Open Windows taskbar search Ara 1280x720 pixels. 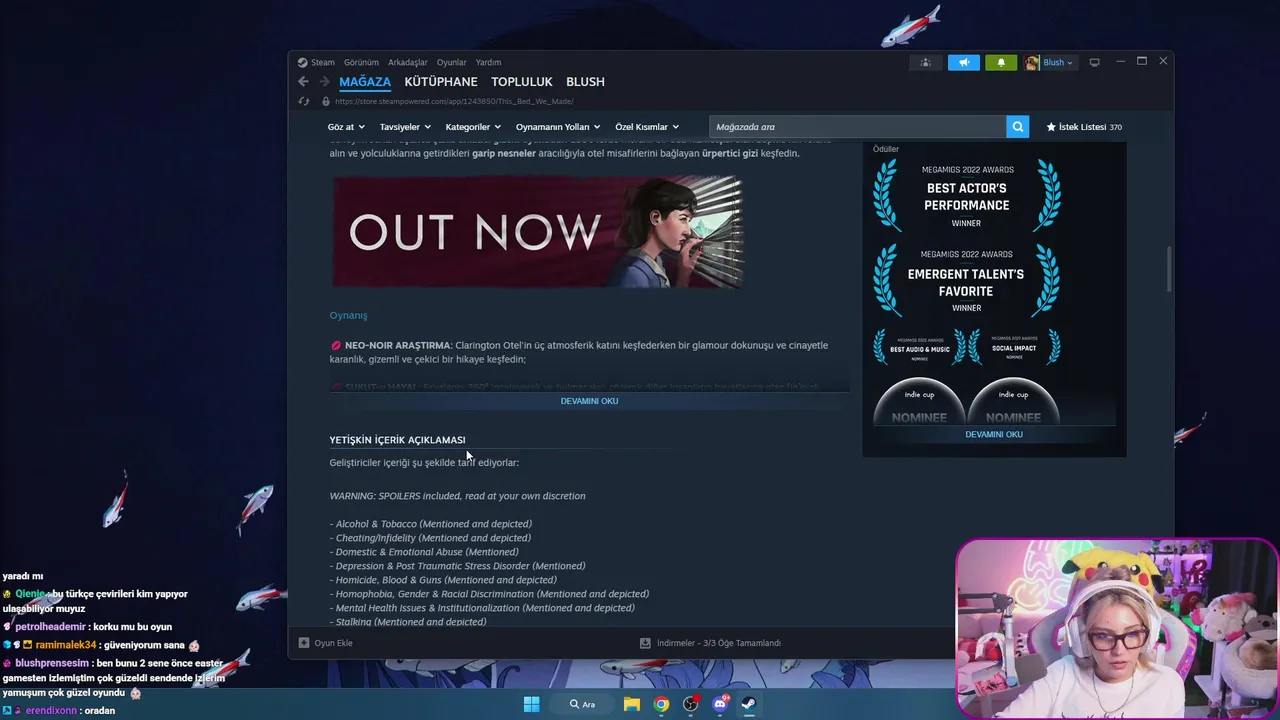pyautogui.click(x=583, y=704)
